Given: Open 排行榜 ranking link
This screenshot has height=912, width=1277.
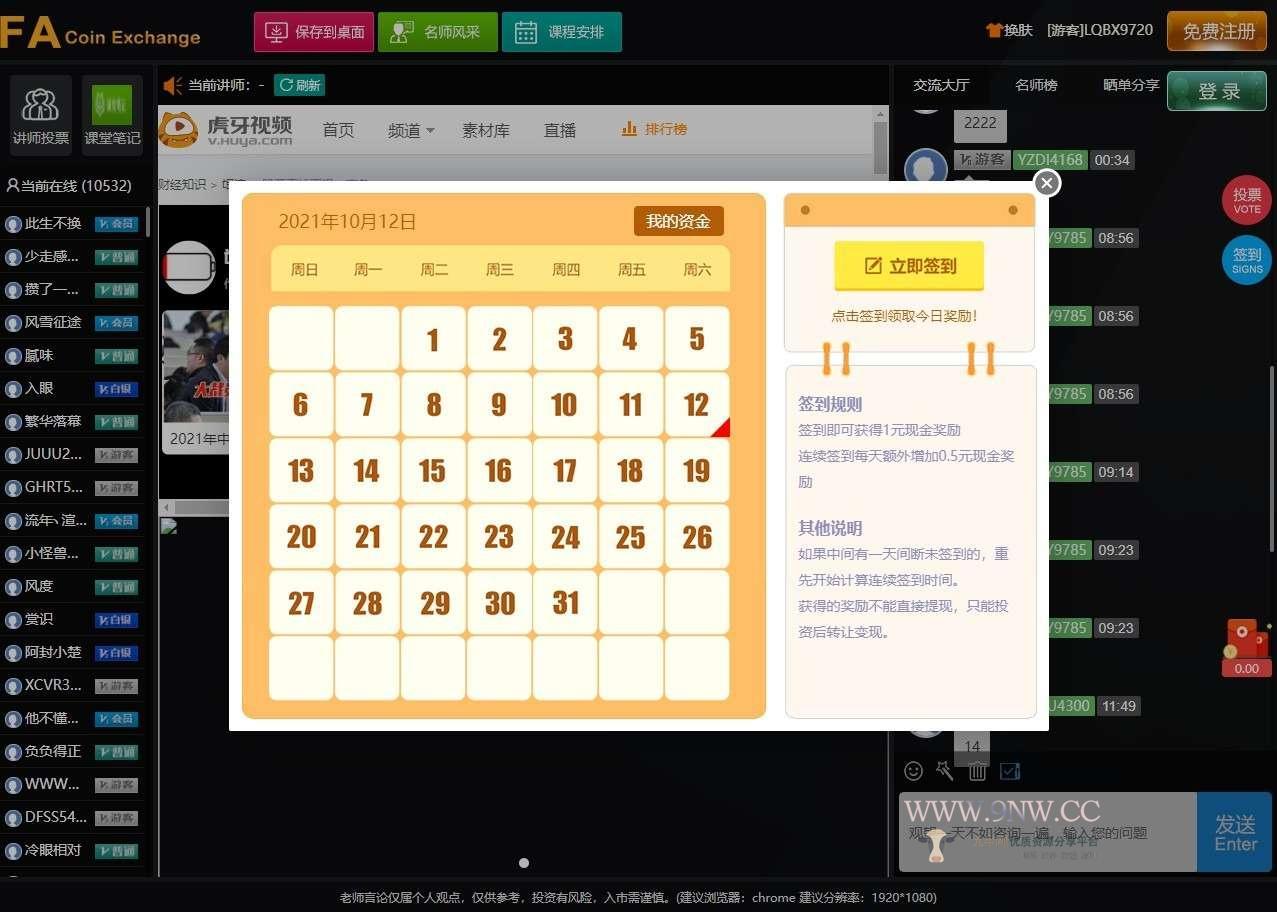Looking at the screenshot, I should (x=654, y=129).
